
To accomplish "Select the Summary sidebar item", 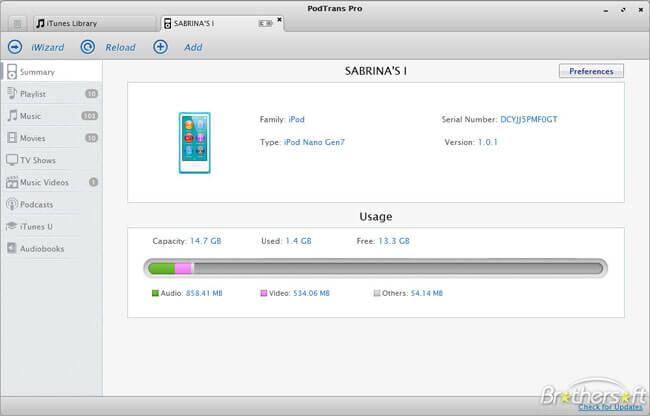I will pos(40,72).
